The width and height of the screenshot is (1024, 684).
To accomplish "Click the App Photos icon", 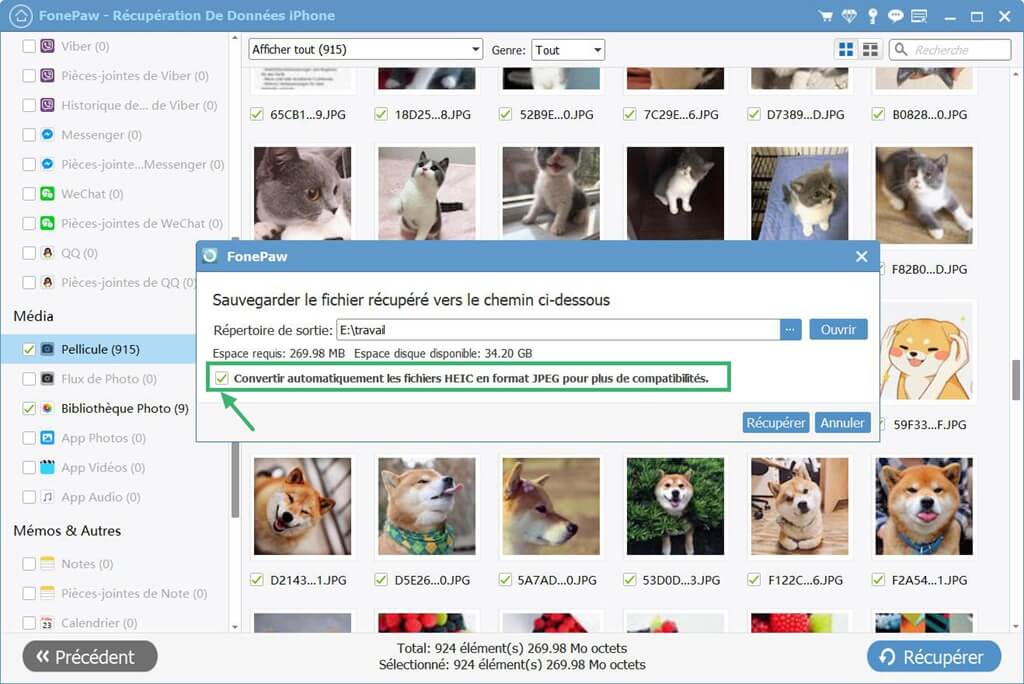I will [48, 438].
